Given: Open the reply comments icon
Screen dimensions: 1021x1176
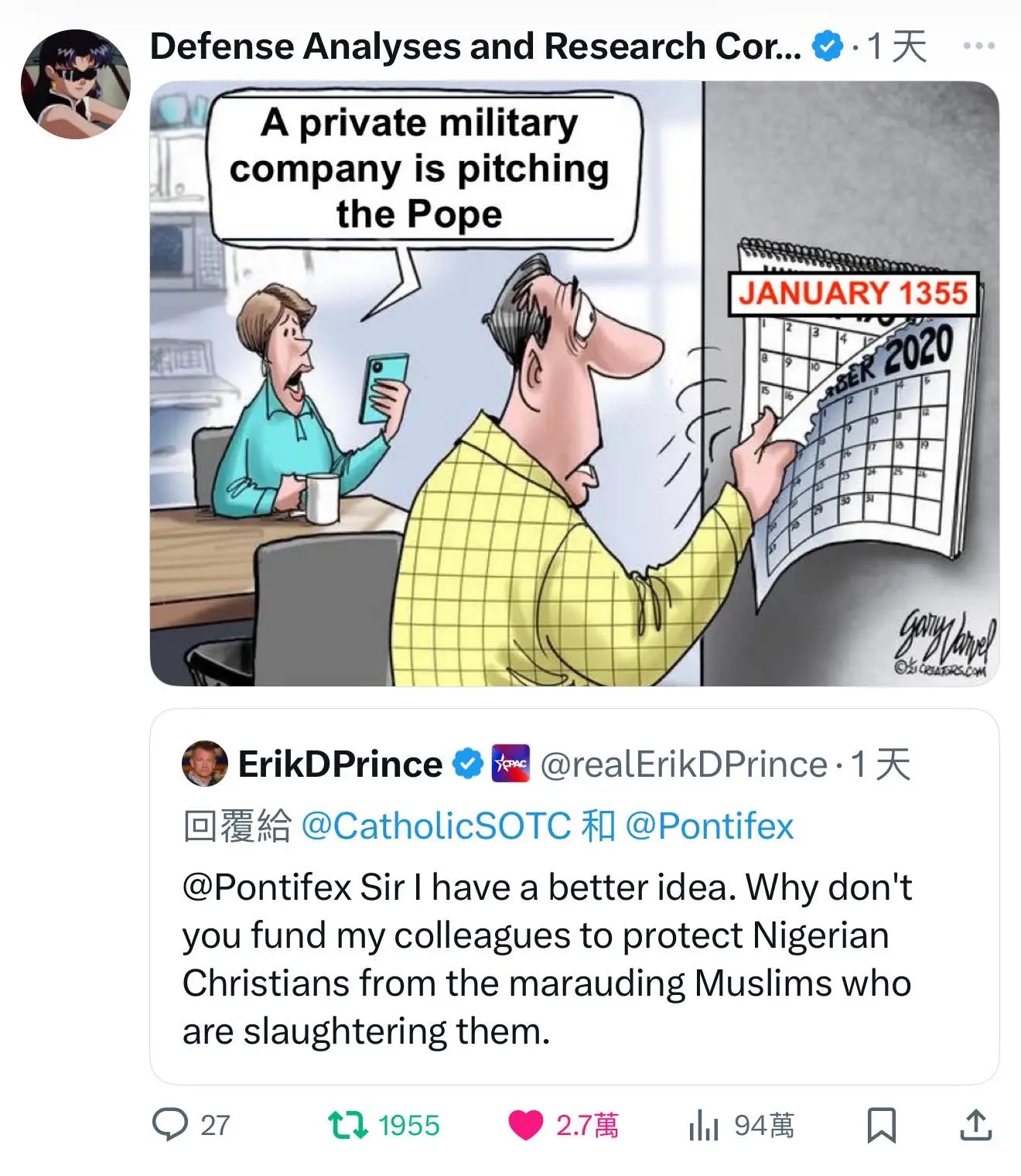Looking at the screenshot, I should 170,1125.
